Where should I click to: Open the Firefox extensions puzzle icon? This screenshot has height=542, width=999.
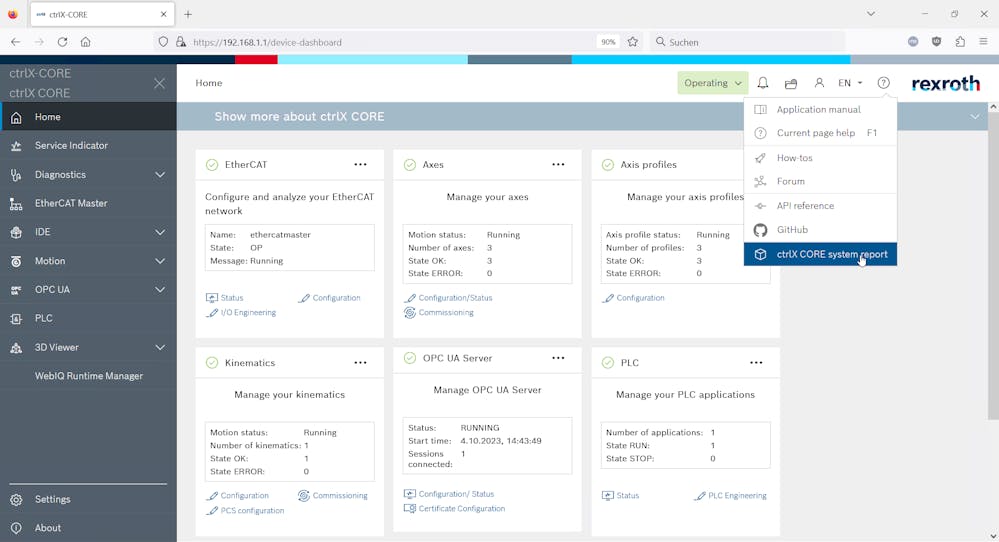pyautogui.click(x=960, y=42)
